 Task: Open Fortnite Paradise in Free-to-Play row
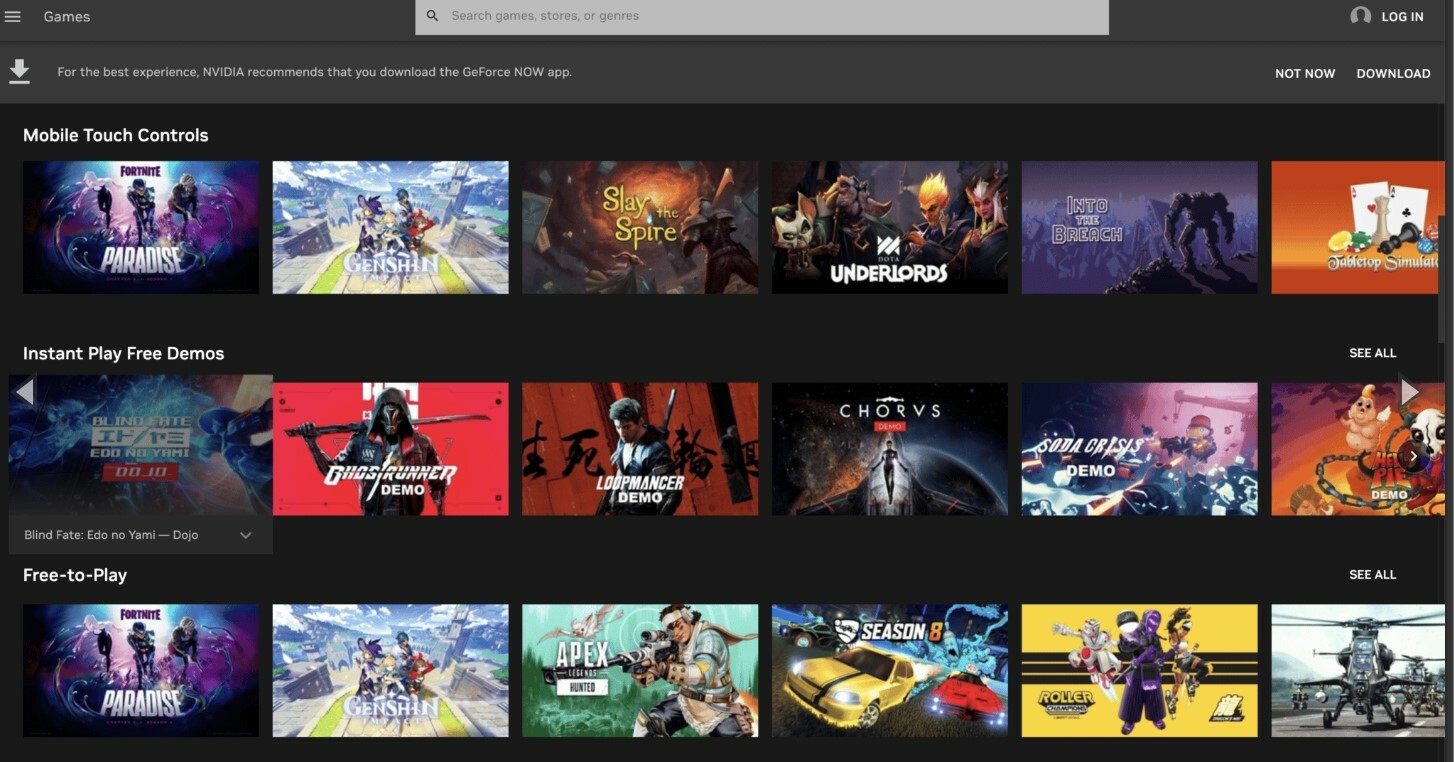coord(141,670)
